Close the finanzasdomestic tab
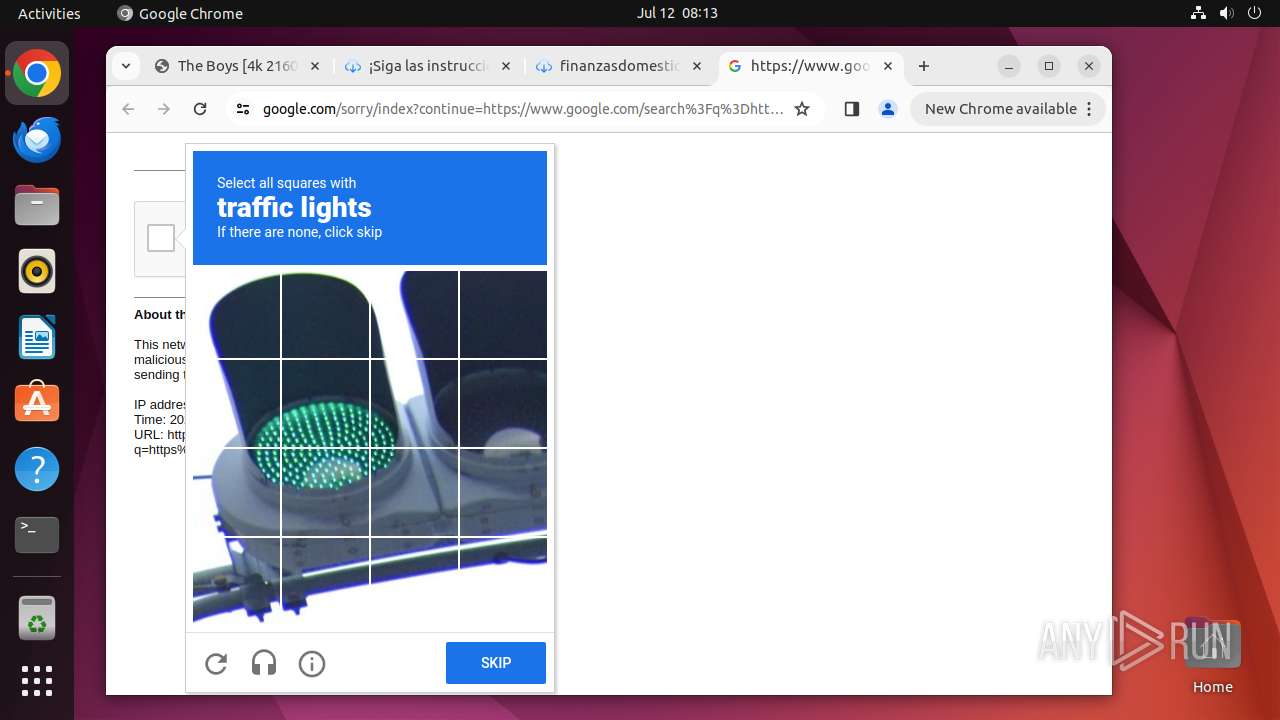This screenshot has width=1280, height=720. tap(696, 66)
